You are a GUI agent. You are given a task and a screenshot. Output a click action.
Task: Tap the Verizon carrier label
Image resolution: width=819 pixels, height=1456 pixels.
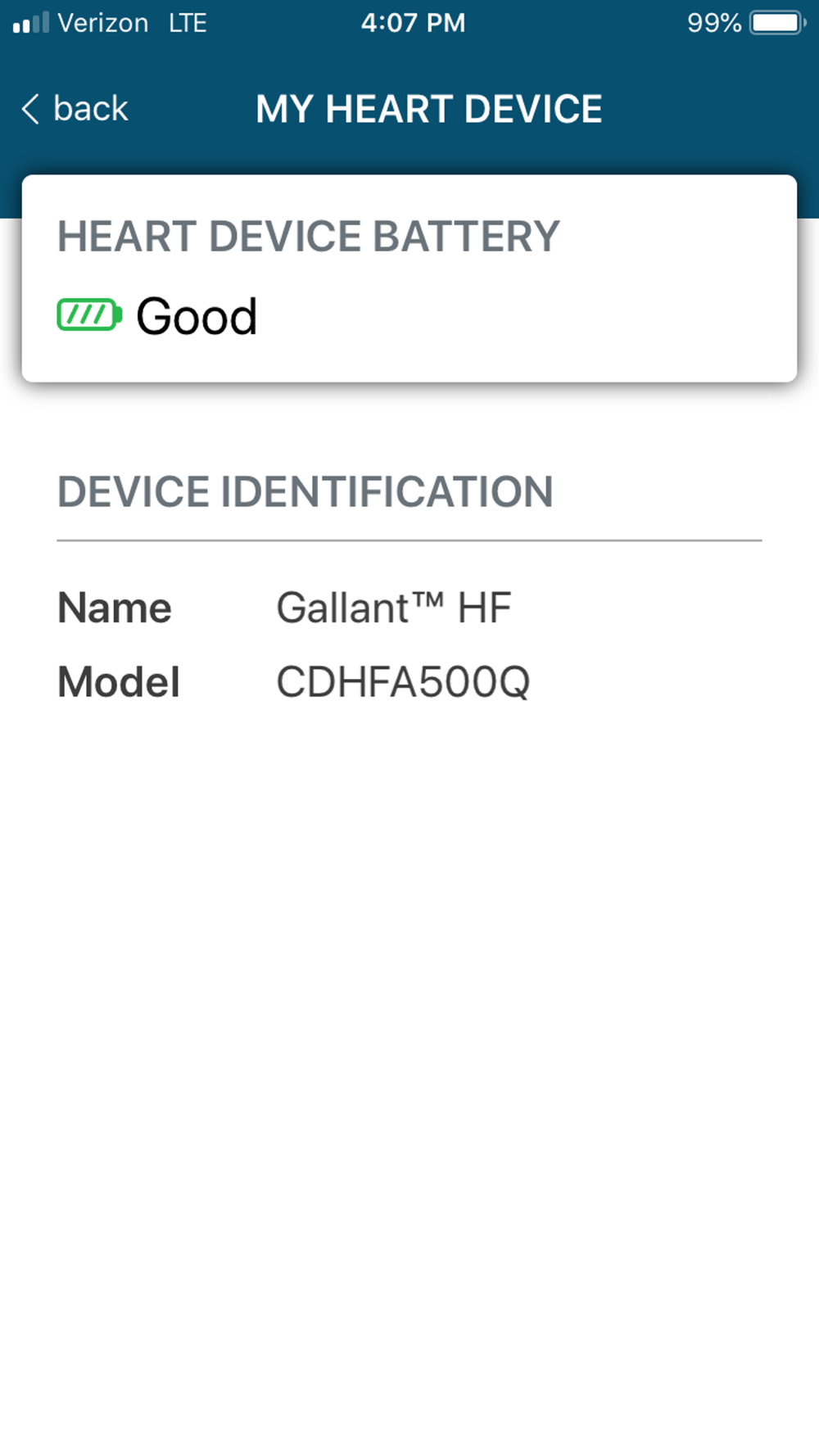coord(102,23)
